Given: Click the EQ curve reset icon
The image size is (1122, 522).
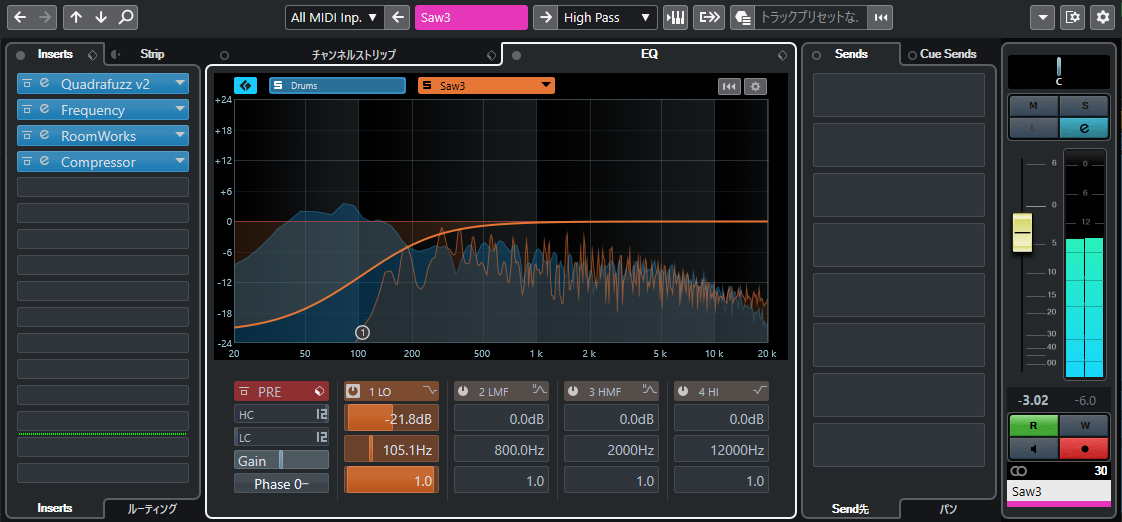Looking at the screenshot, I should 729,86.
